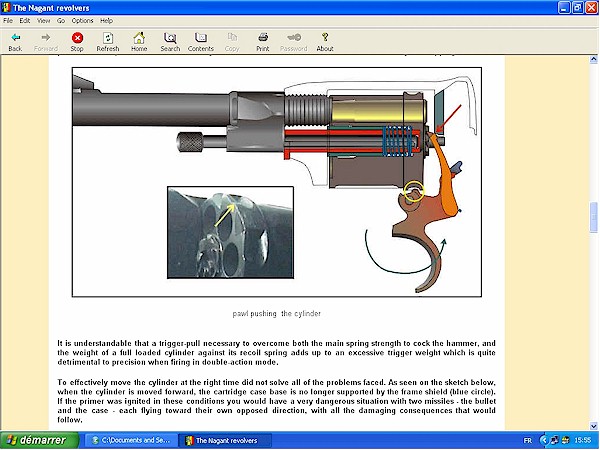The height and width of the screenshot is (450, 600).
Task: Select The Nagant revolvers taskbar button
Action: pos(226,440)
